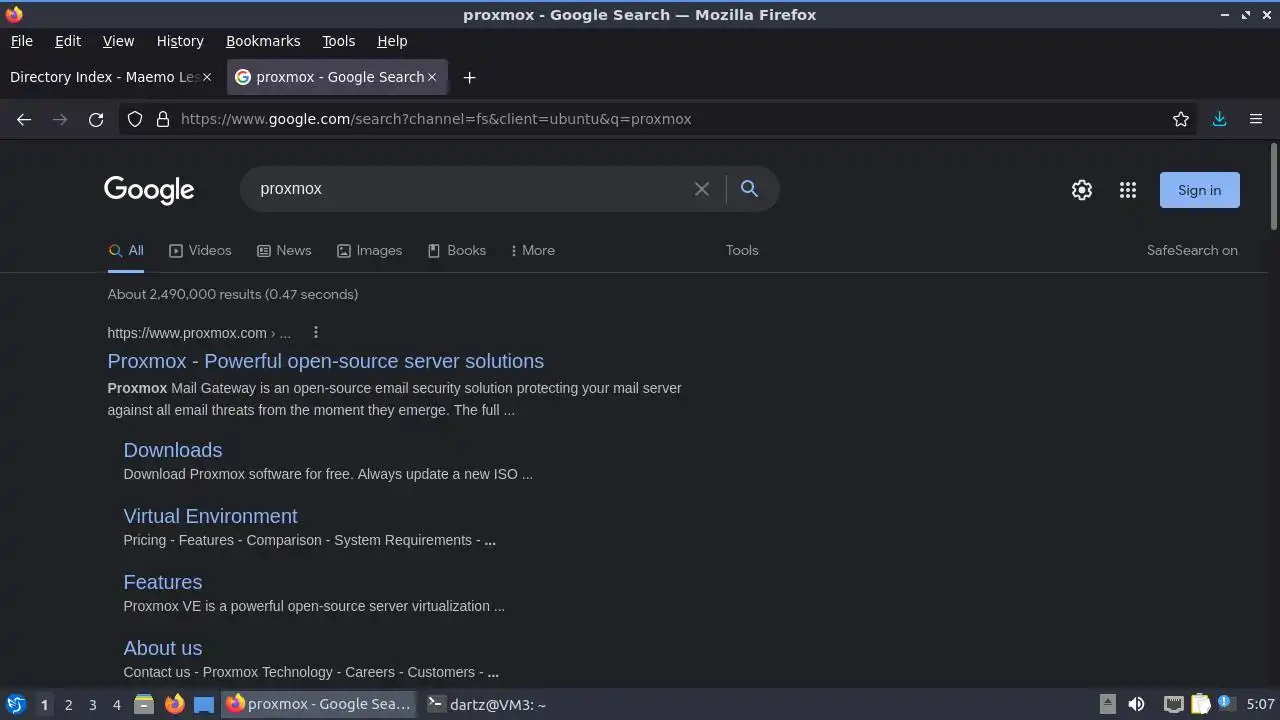Switch to workspace 4

[x=116, y=705]
